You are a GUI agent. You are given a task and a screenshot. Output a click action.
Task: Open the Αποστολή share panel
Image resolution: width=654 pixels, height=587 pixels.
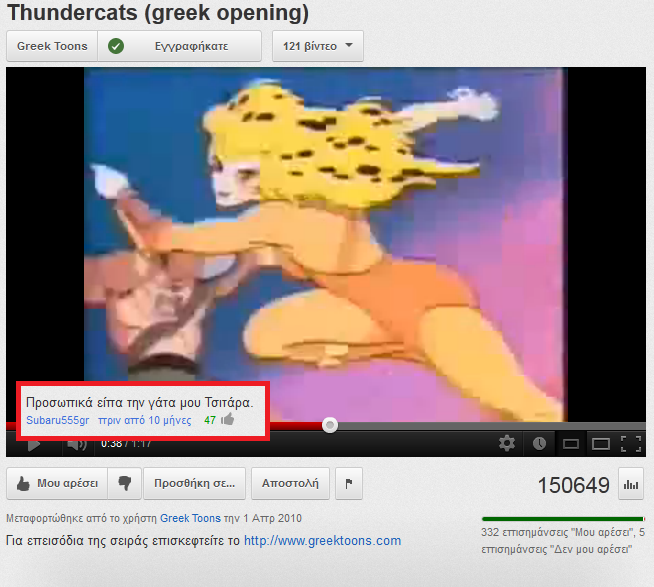pyautogui.click(x=290, y=483)
